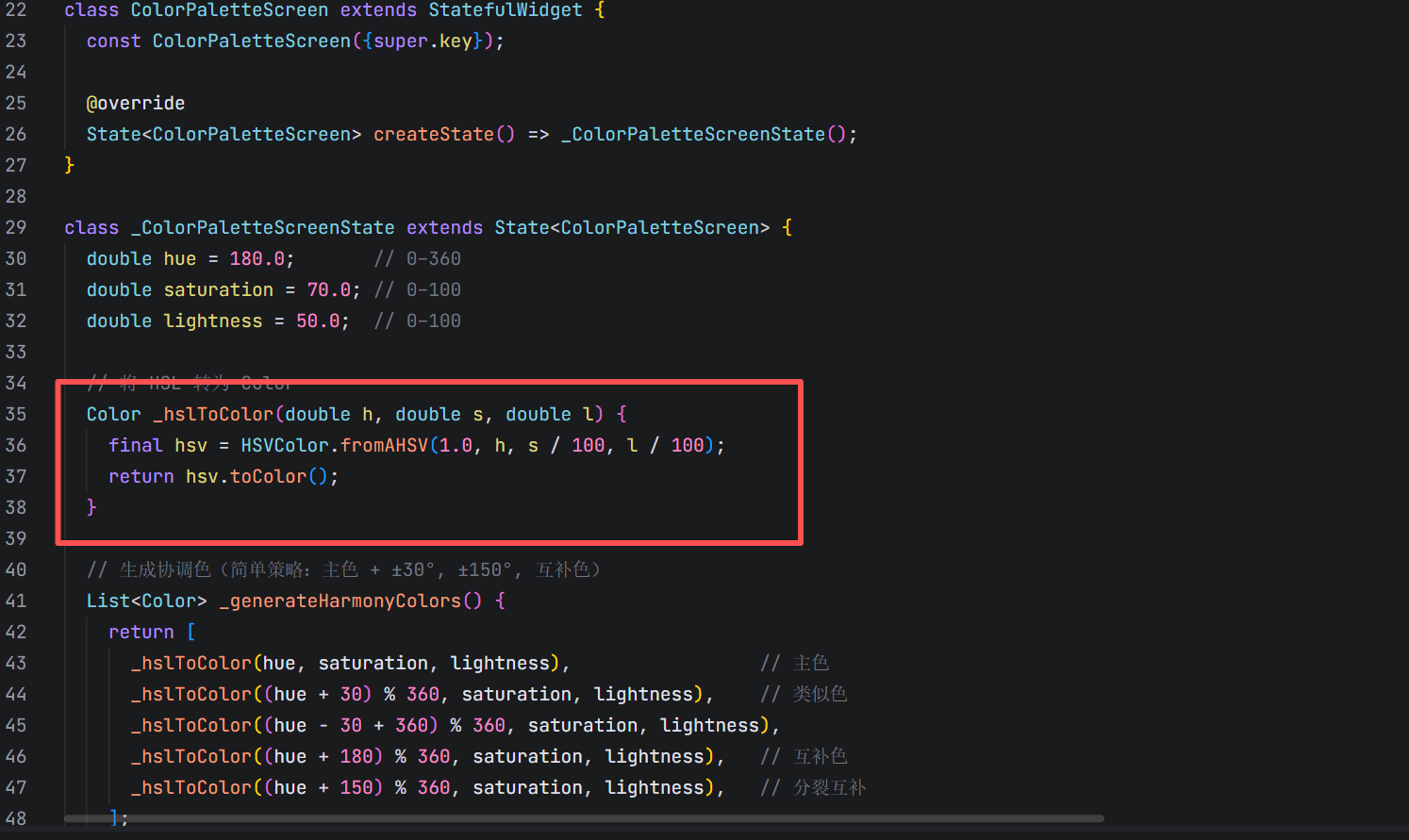This screenshot has height=840, width=1409.
Task: Click the "hue" variable declaration on line 30
Action: click(180, 258)
